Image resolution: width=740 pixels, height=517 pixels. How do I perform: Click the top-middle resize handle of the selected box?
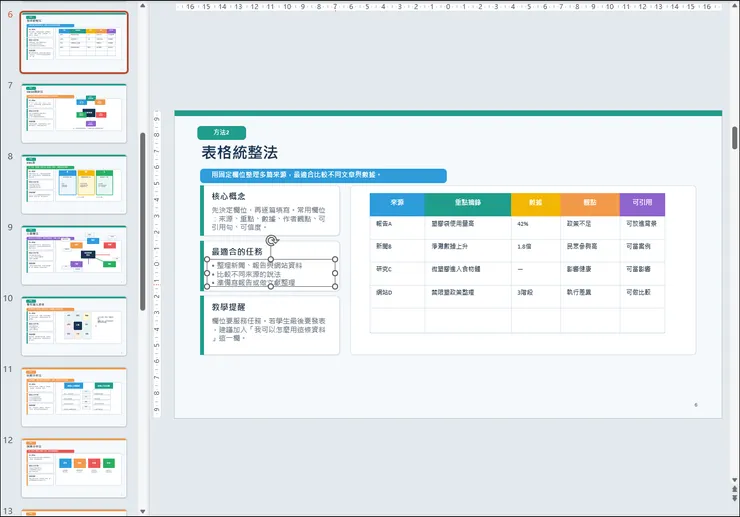(x=271, y=259)
